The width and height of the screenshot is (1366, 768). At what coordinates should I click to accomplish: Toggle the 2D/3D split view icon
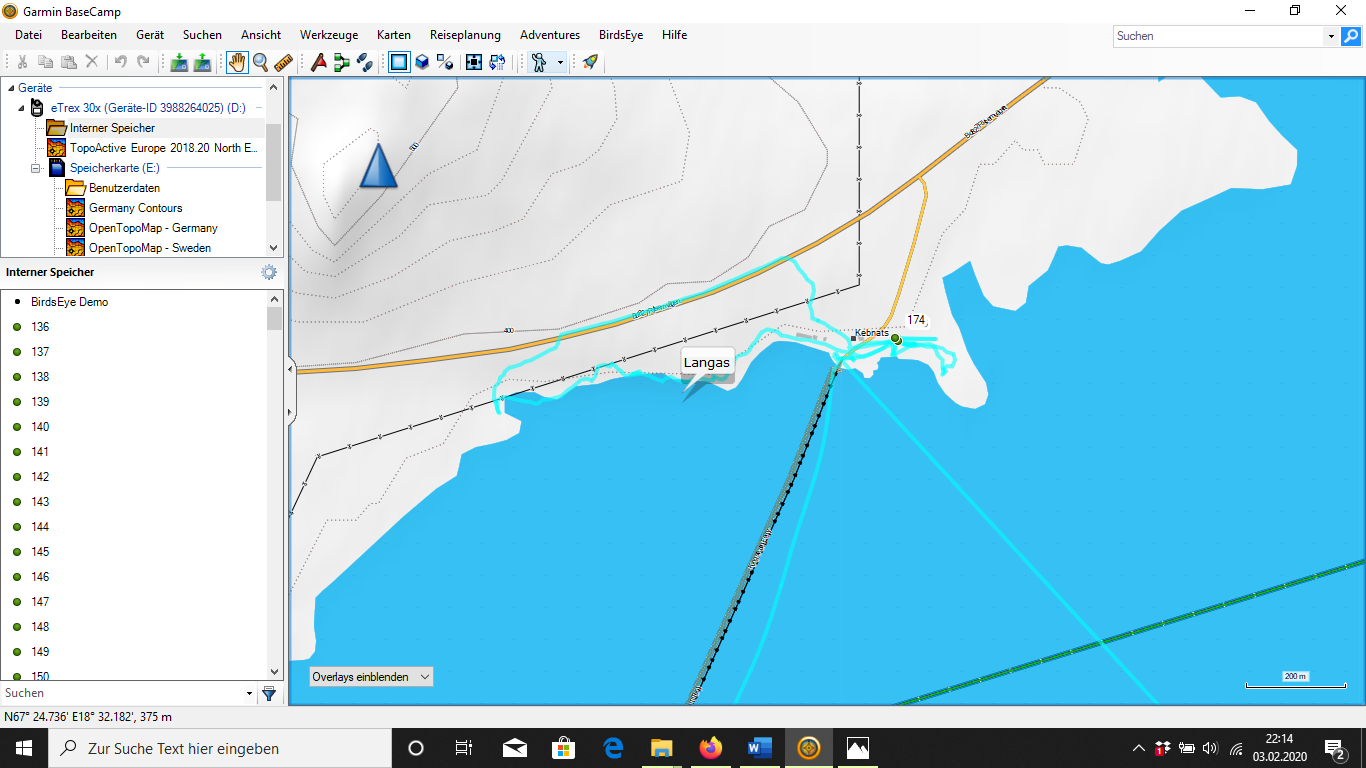(x=445, y=62)
